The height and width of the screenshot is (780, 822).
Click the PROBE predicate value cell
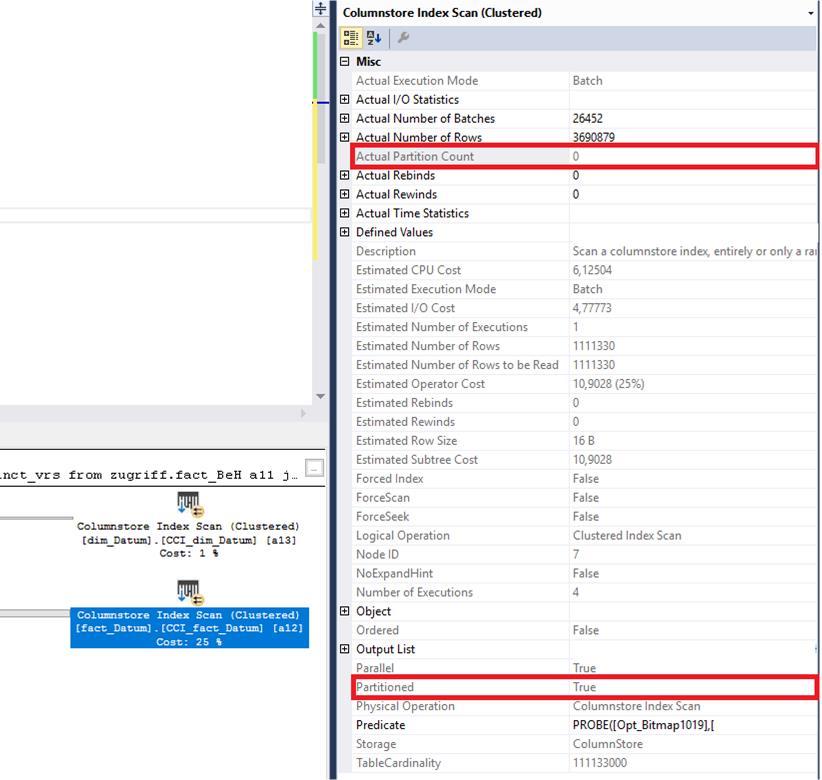coord(693,725)
